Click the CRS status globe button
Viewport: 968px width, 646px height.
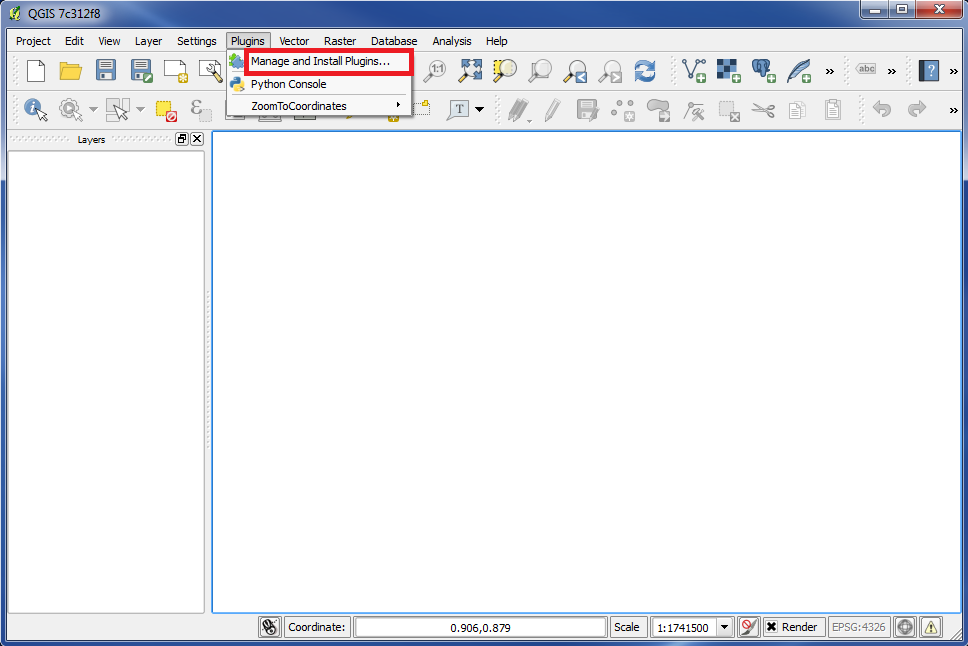[905, 627]
